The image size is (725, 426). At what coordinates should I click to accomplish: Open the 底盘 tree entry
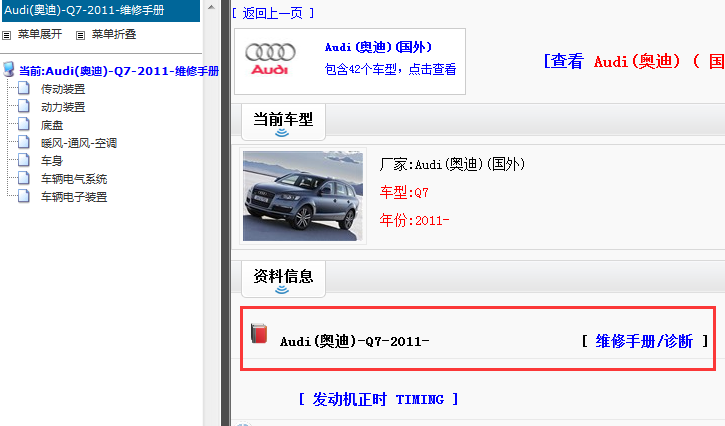pyautogui.click(x=52, y=125)
